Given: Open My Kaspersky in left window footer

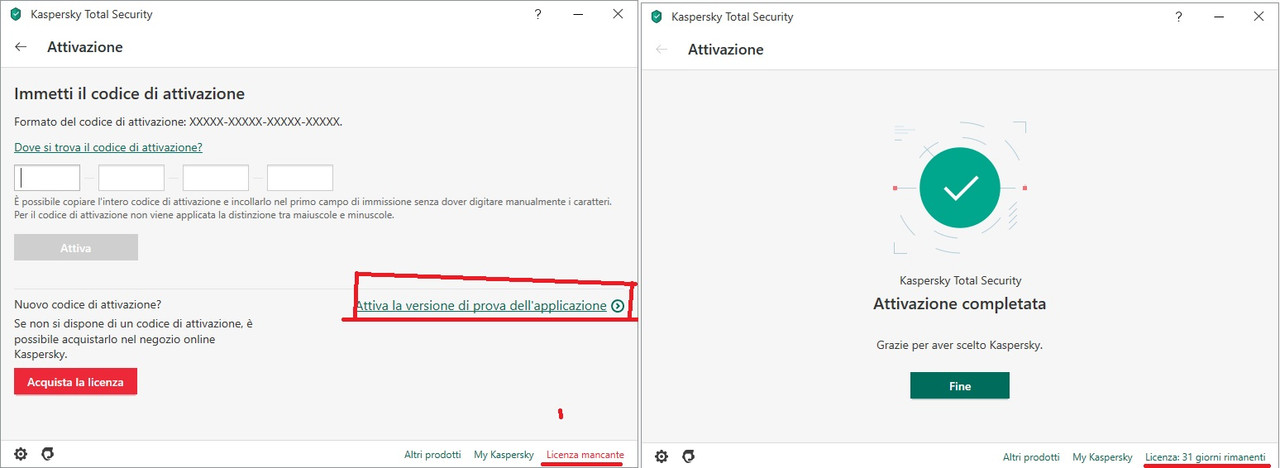Looking at the screenshot, I should pyautogui.click(x=503, y=455).
